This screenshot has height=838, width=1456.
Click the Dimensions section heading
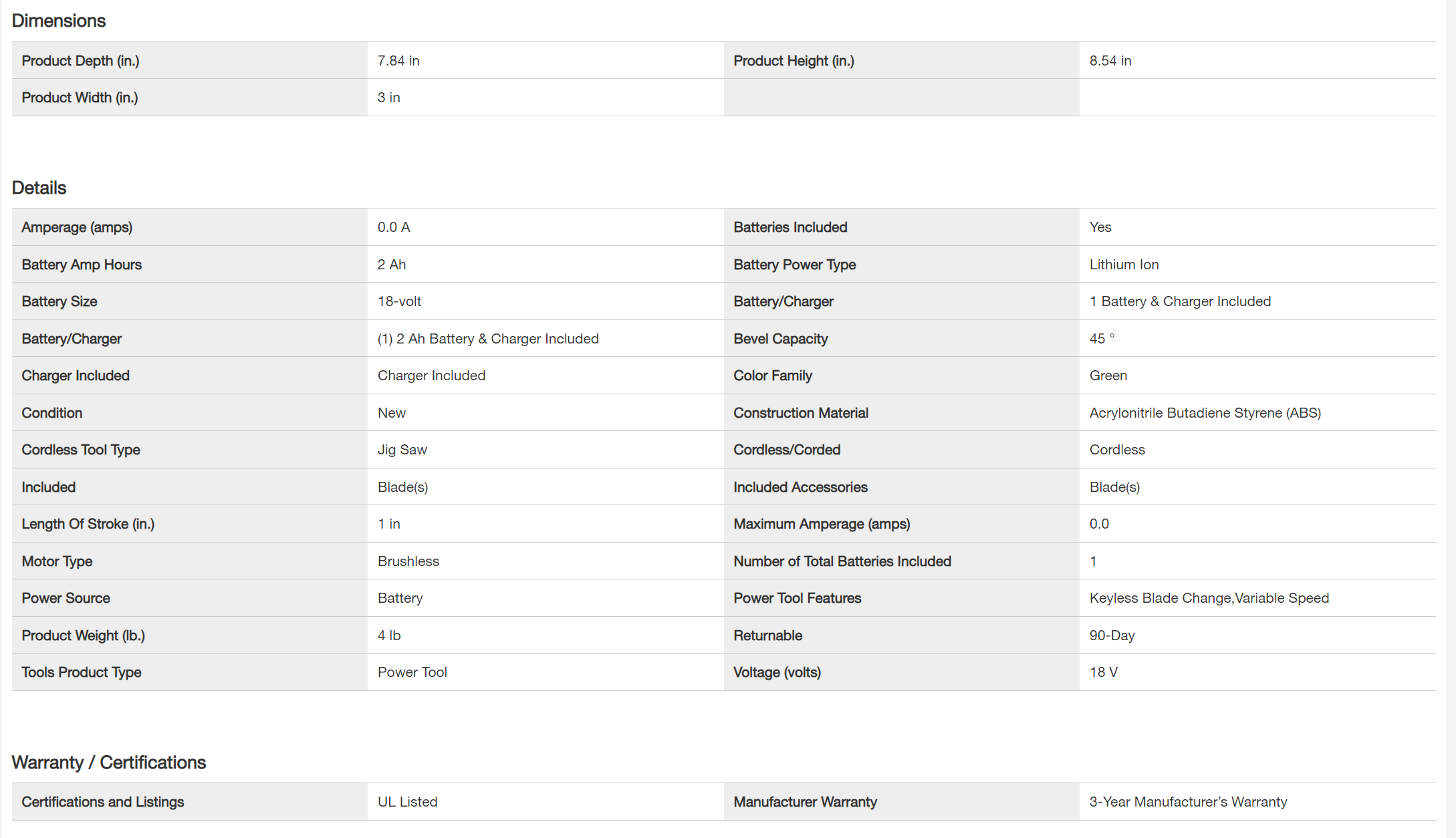click(59, 21)
